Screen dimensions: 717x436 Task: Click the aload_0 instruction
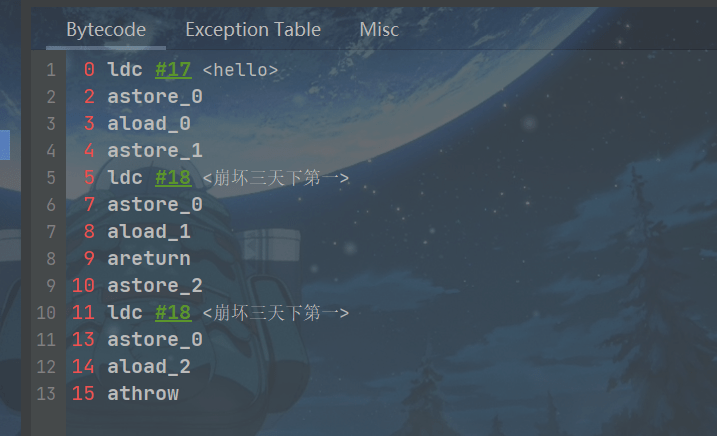[148, 124]
